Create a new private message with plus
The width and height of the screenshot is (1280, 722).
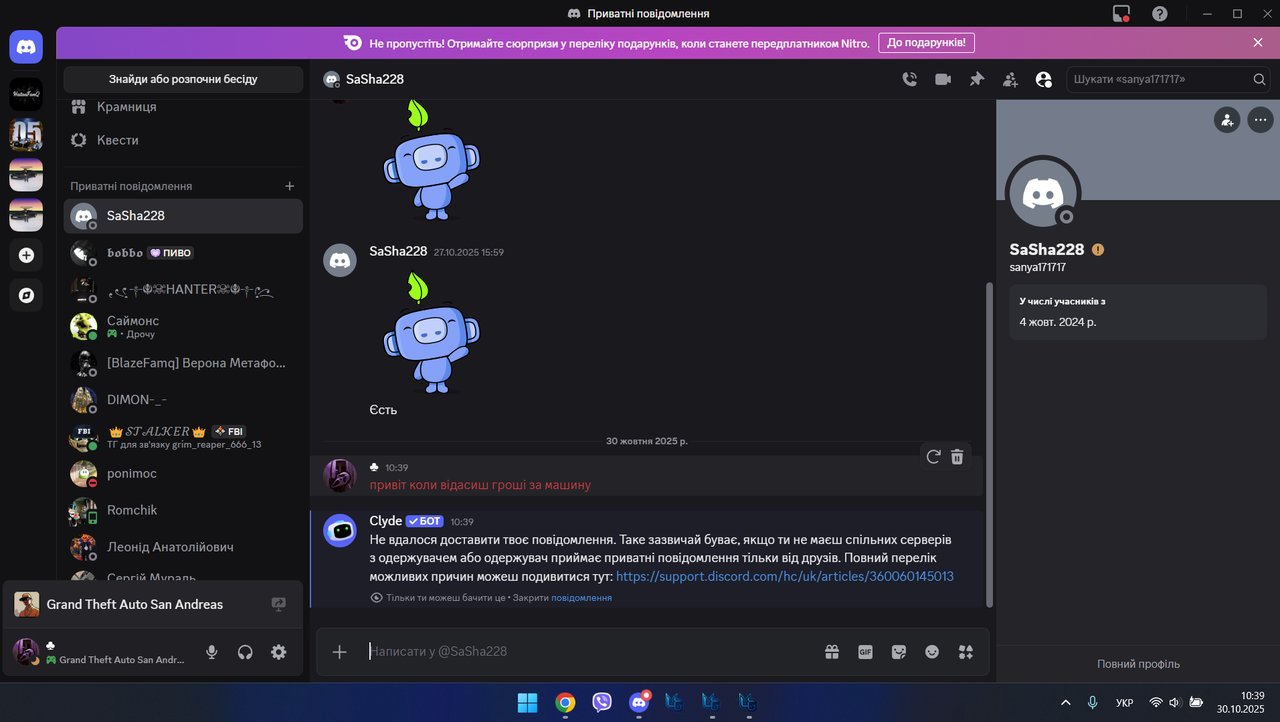tap(290, 186)
